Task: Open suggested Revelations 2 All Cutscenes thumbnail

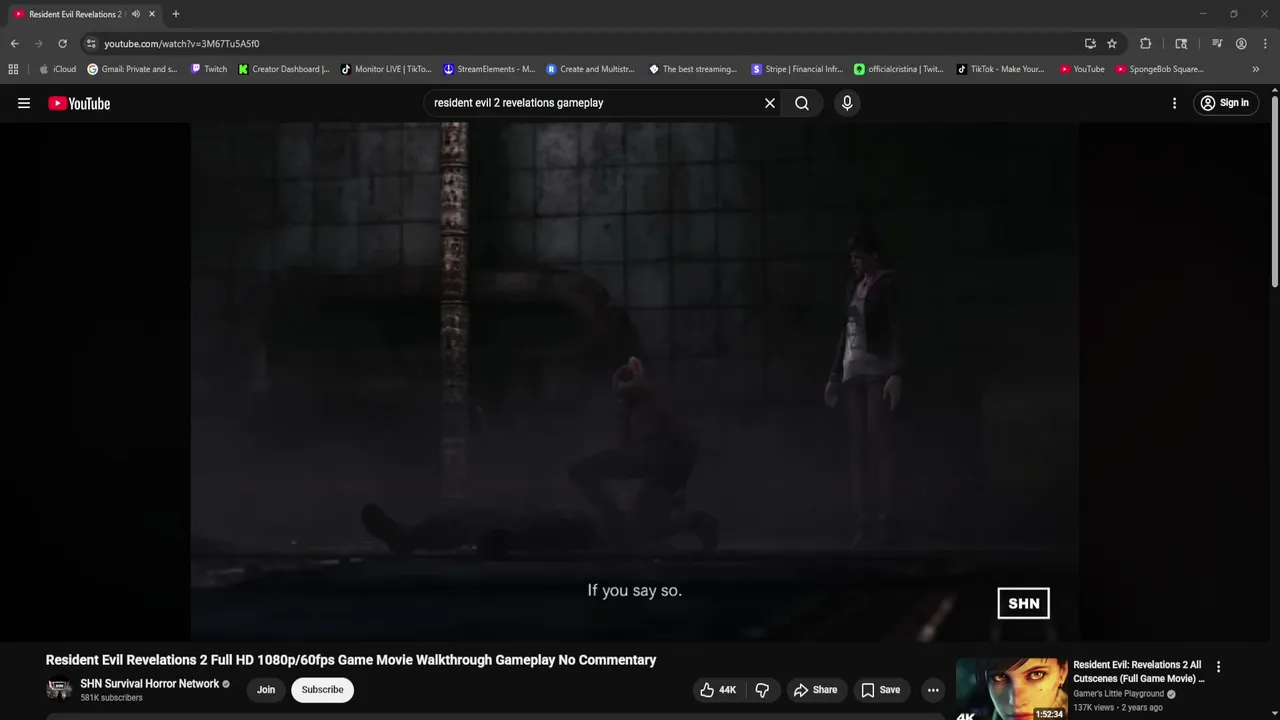Action: [1011, 689]
